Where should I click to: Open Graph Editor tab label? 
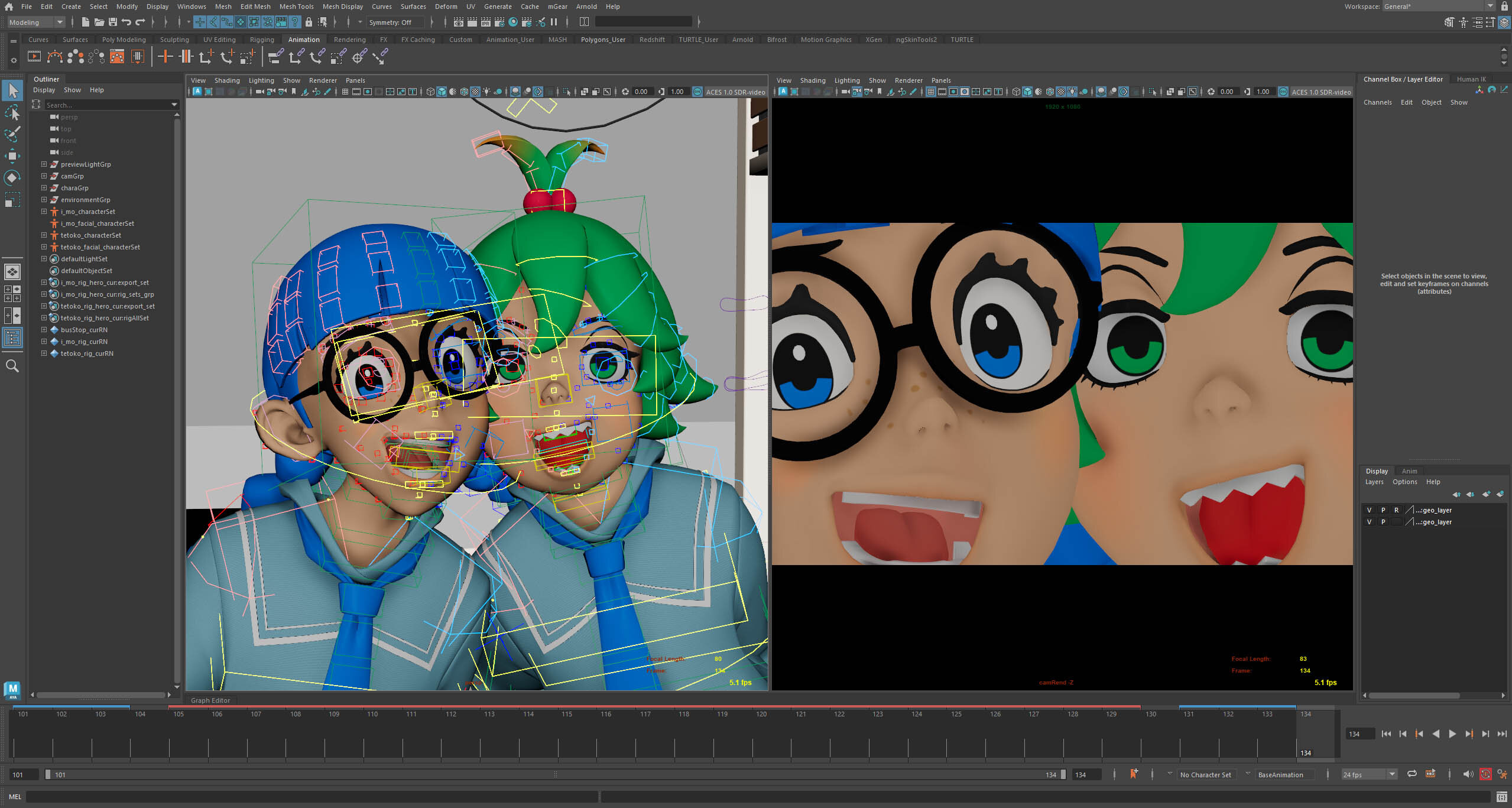[210, 700]
